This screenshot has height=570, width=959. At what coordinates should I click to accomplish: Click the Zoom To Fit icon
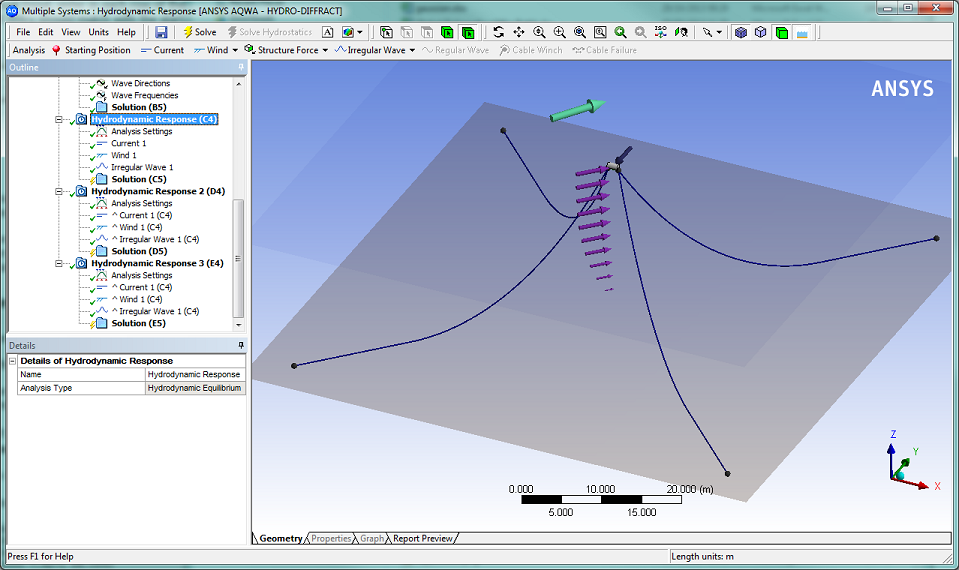(579, 32)
